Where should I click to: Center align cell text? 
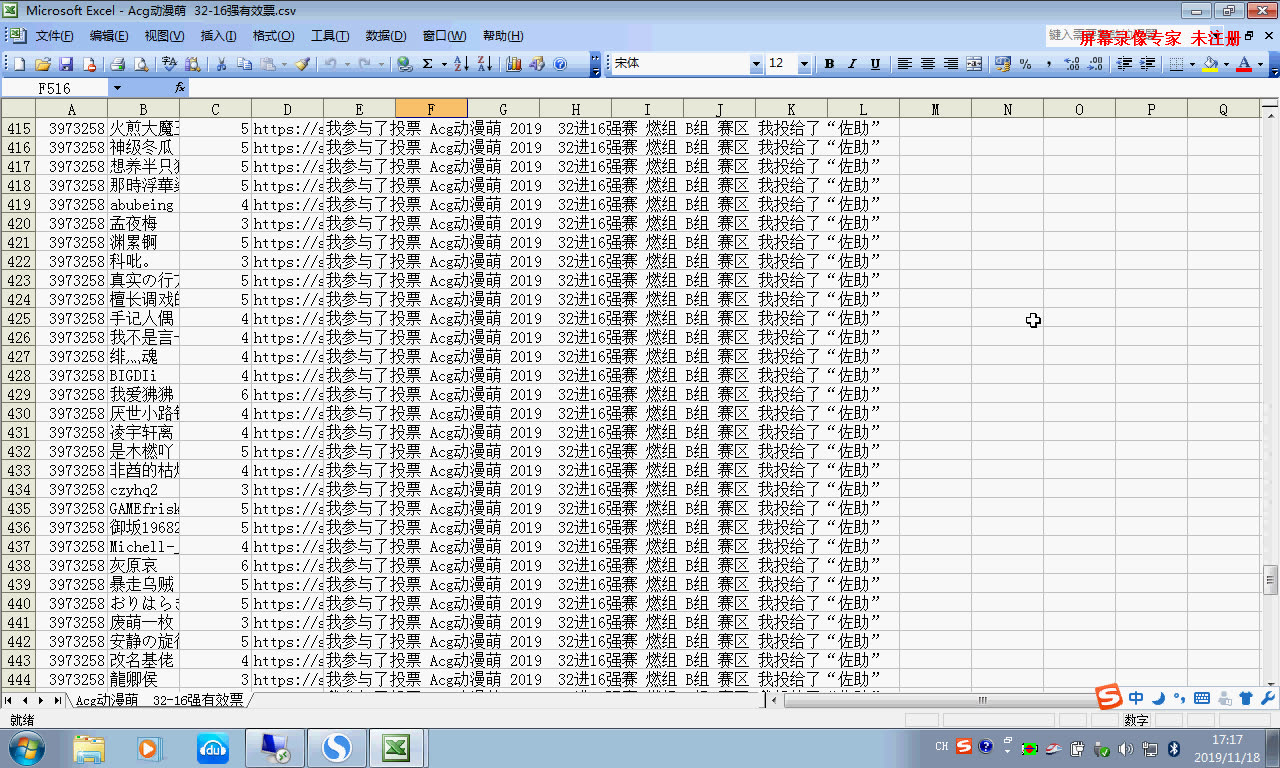pyautogui.click(x=927, y=64)
